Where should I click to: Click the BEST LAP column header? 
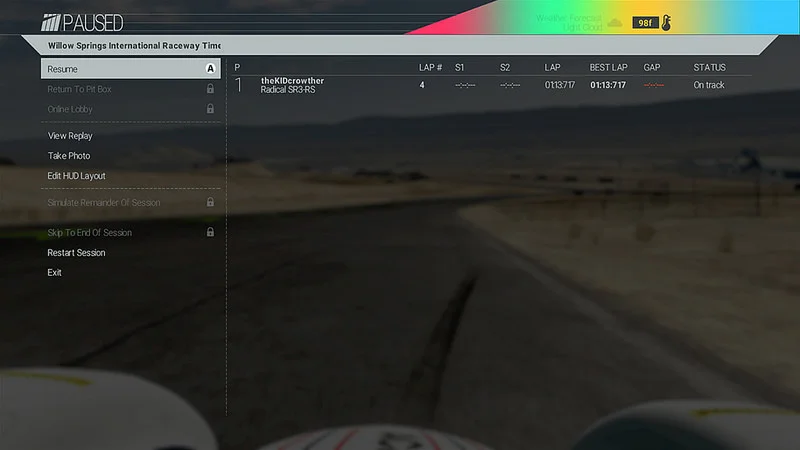(608, 67)
